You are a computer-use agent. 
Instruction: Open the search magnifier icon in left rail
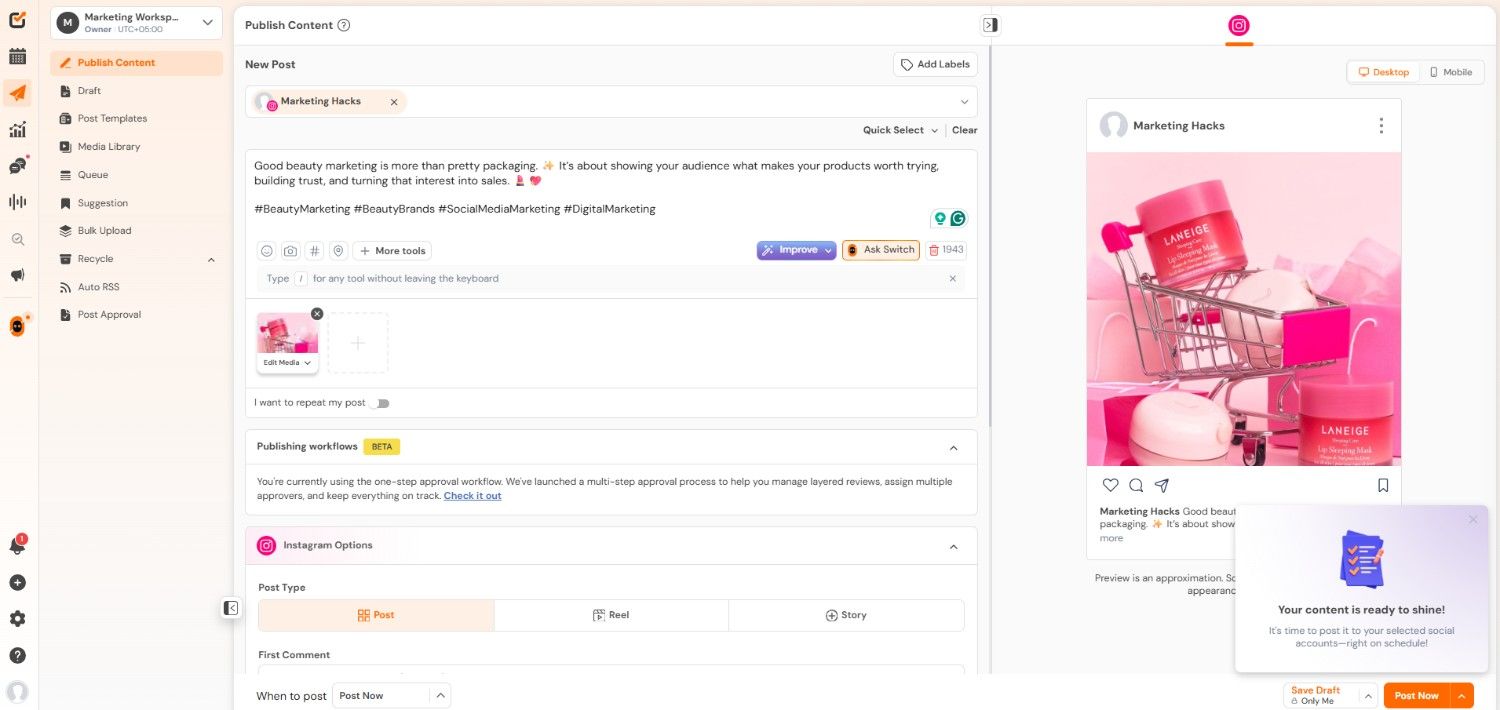(17, 239)
